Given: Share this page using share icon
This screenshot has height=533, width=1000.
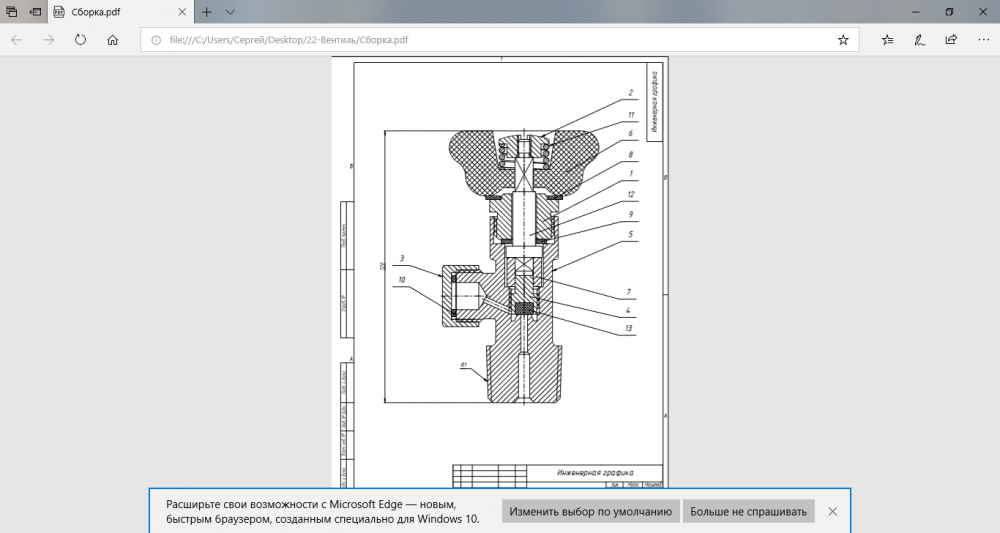Looking at the screenshot, I should pyautogui.click(x=950, y=40).
